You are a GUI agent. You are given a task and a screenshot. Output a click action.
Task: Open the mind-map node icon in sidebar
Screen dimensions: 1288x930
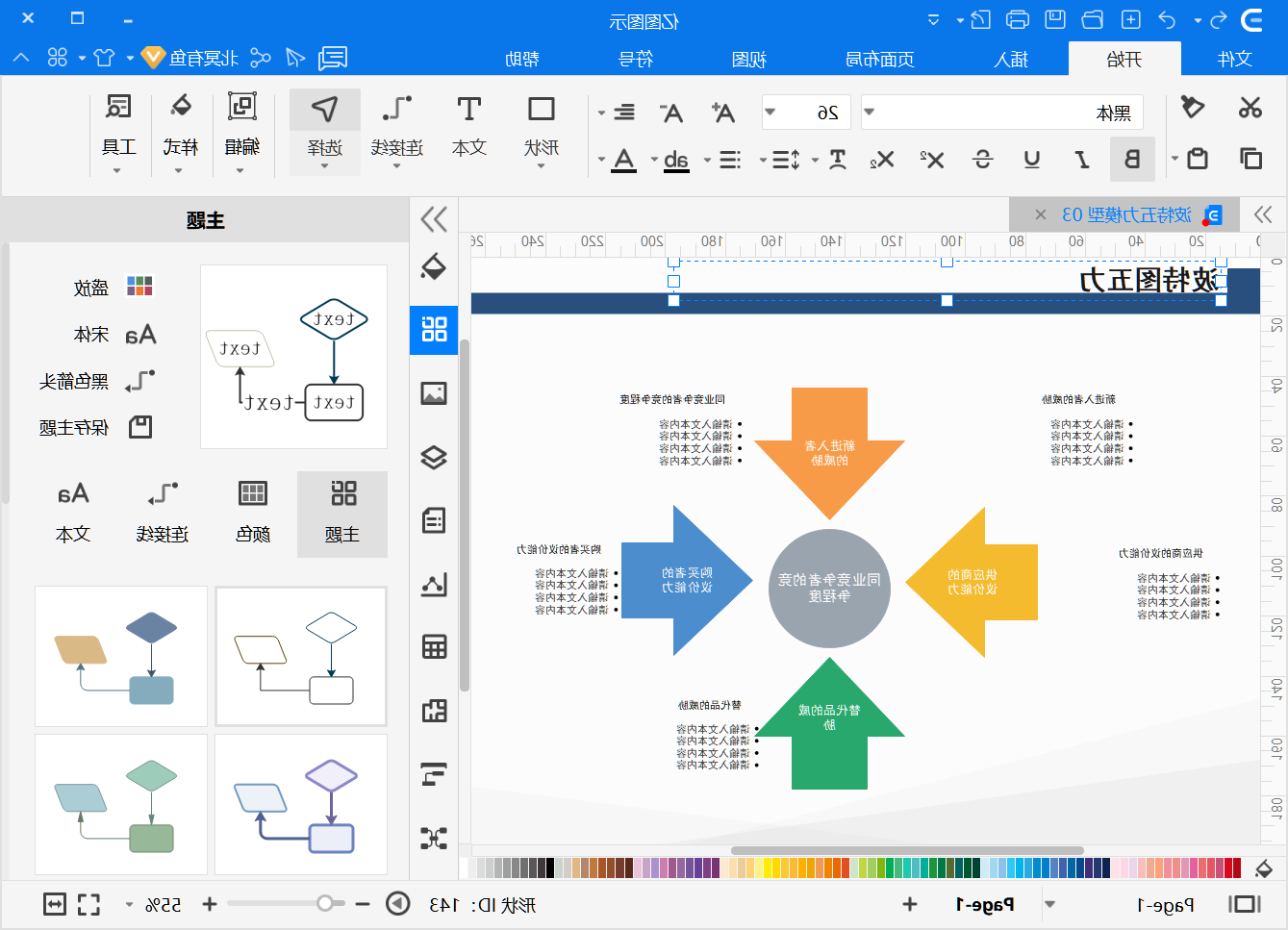(x=434, y=838)
